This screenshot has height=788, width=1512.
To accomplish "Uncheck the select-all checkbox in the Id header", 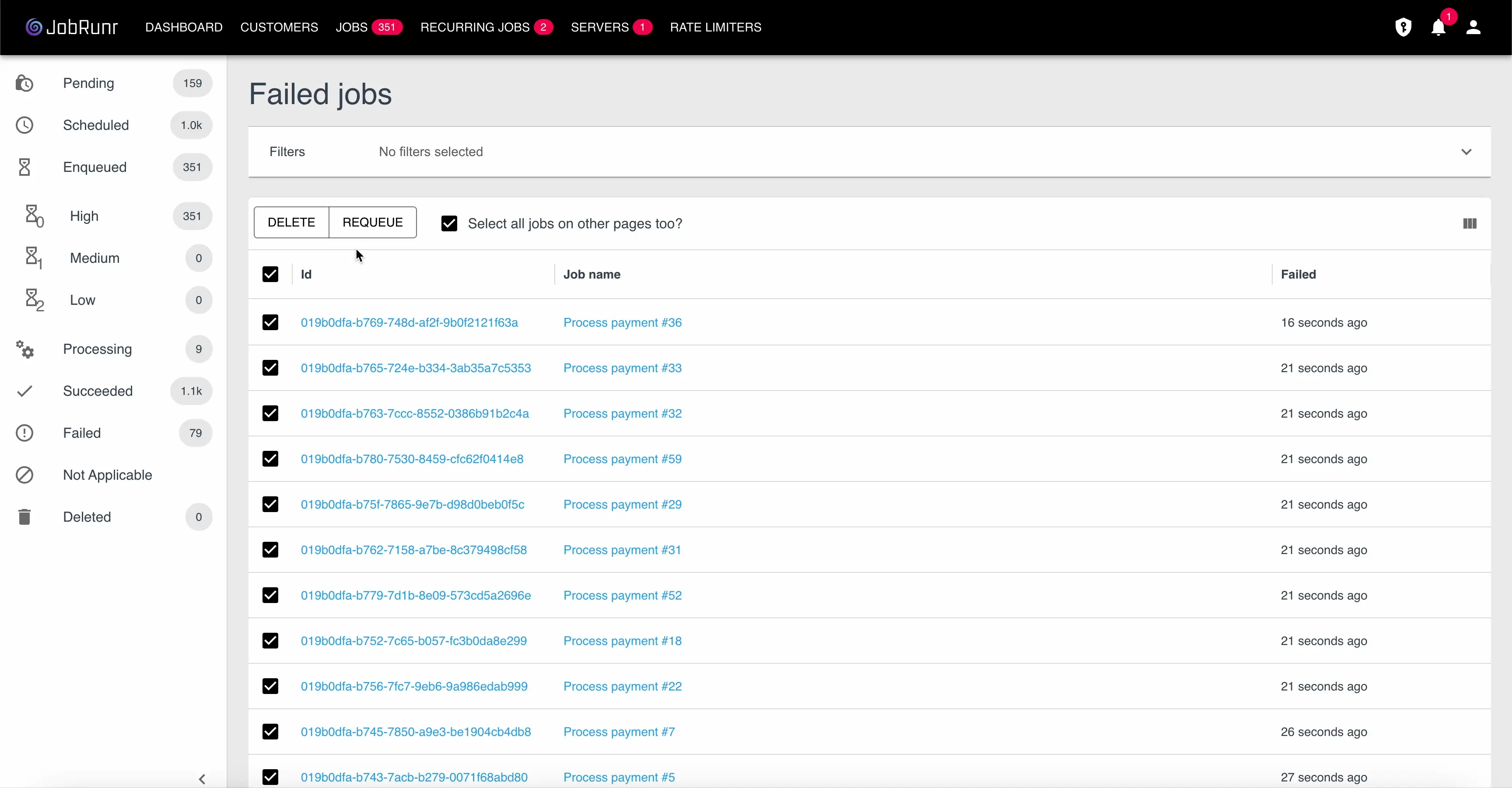I will [x=270, y=274].
